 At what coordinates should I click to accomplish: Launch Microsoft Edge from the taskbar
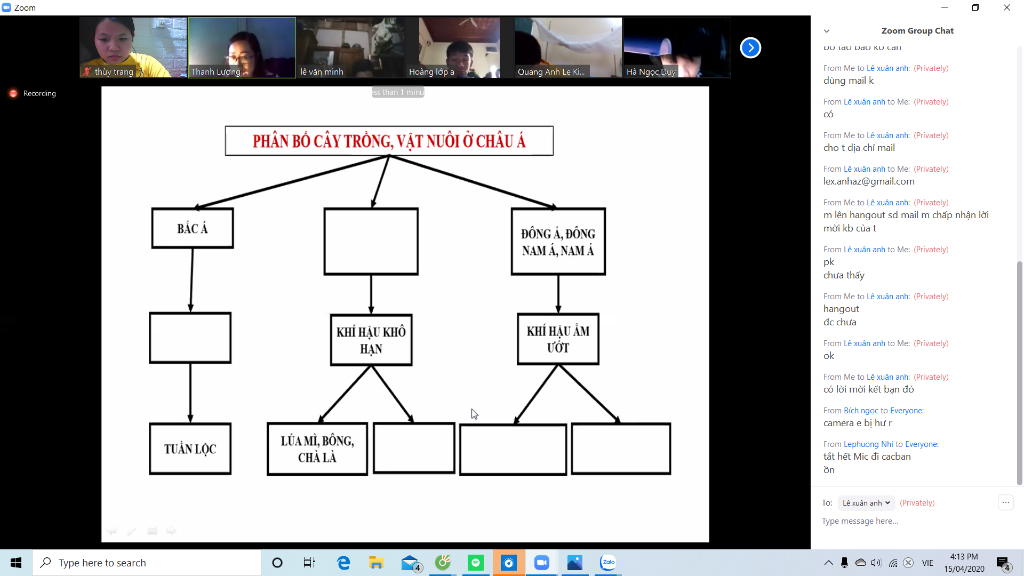pos(343,562)
